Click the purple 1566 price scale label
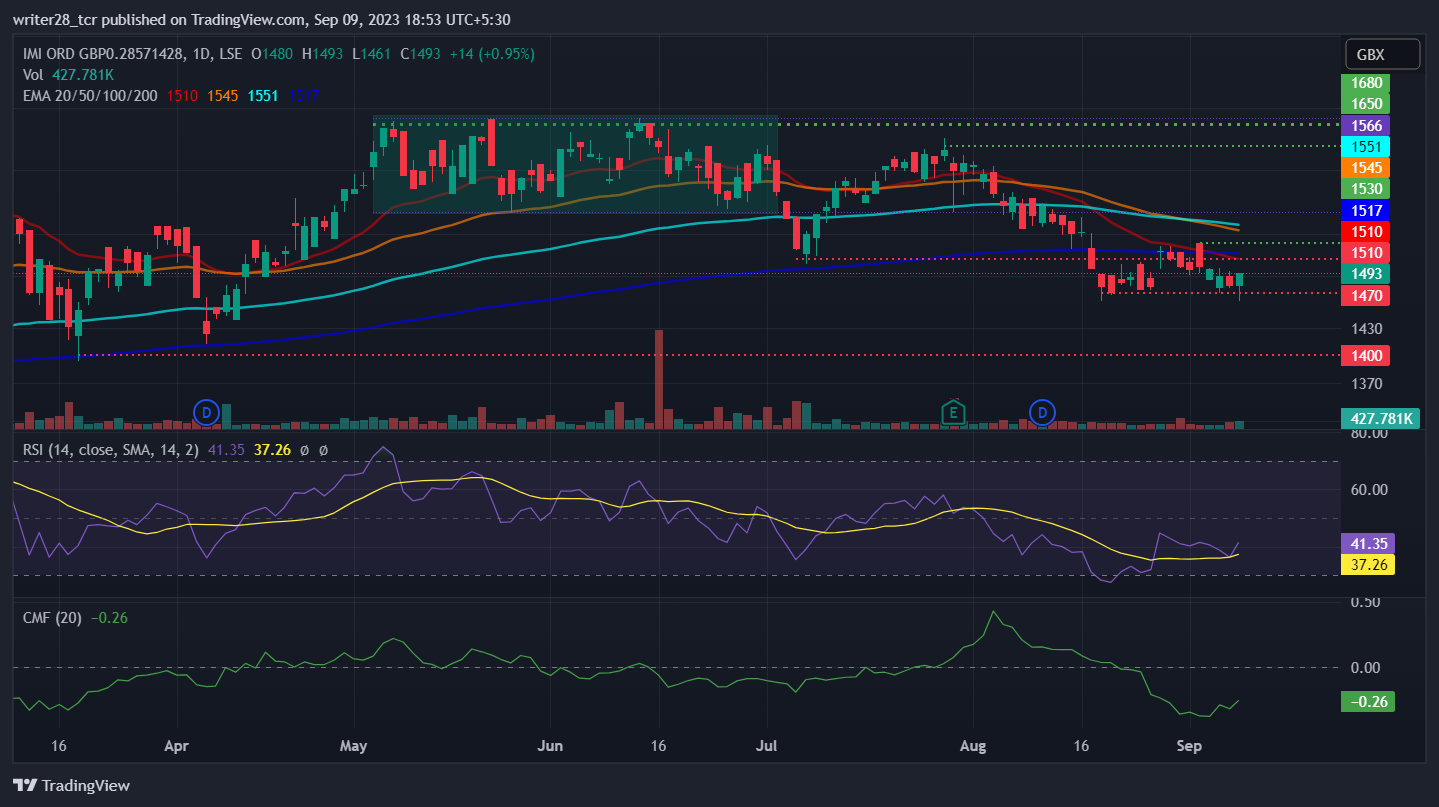 tap(1367, 125)
